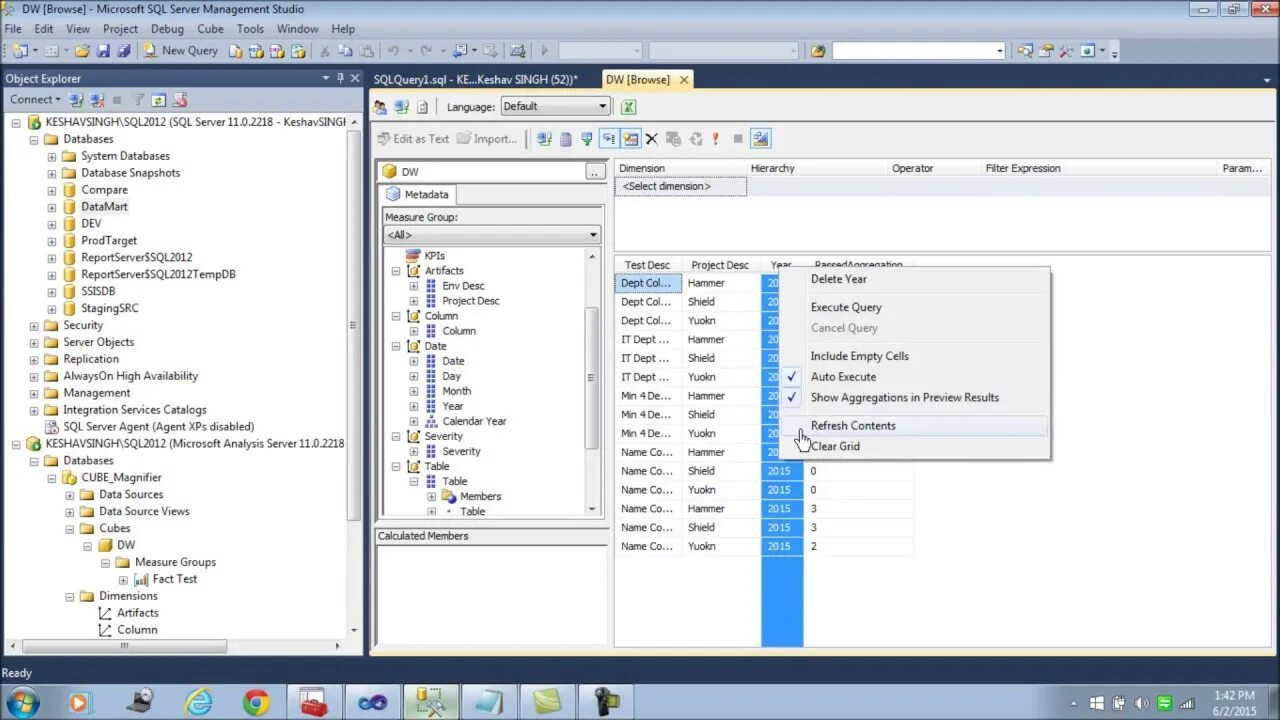Click the Add Calculated Member icon
1280x720 pixels.
click(566, 139)
